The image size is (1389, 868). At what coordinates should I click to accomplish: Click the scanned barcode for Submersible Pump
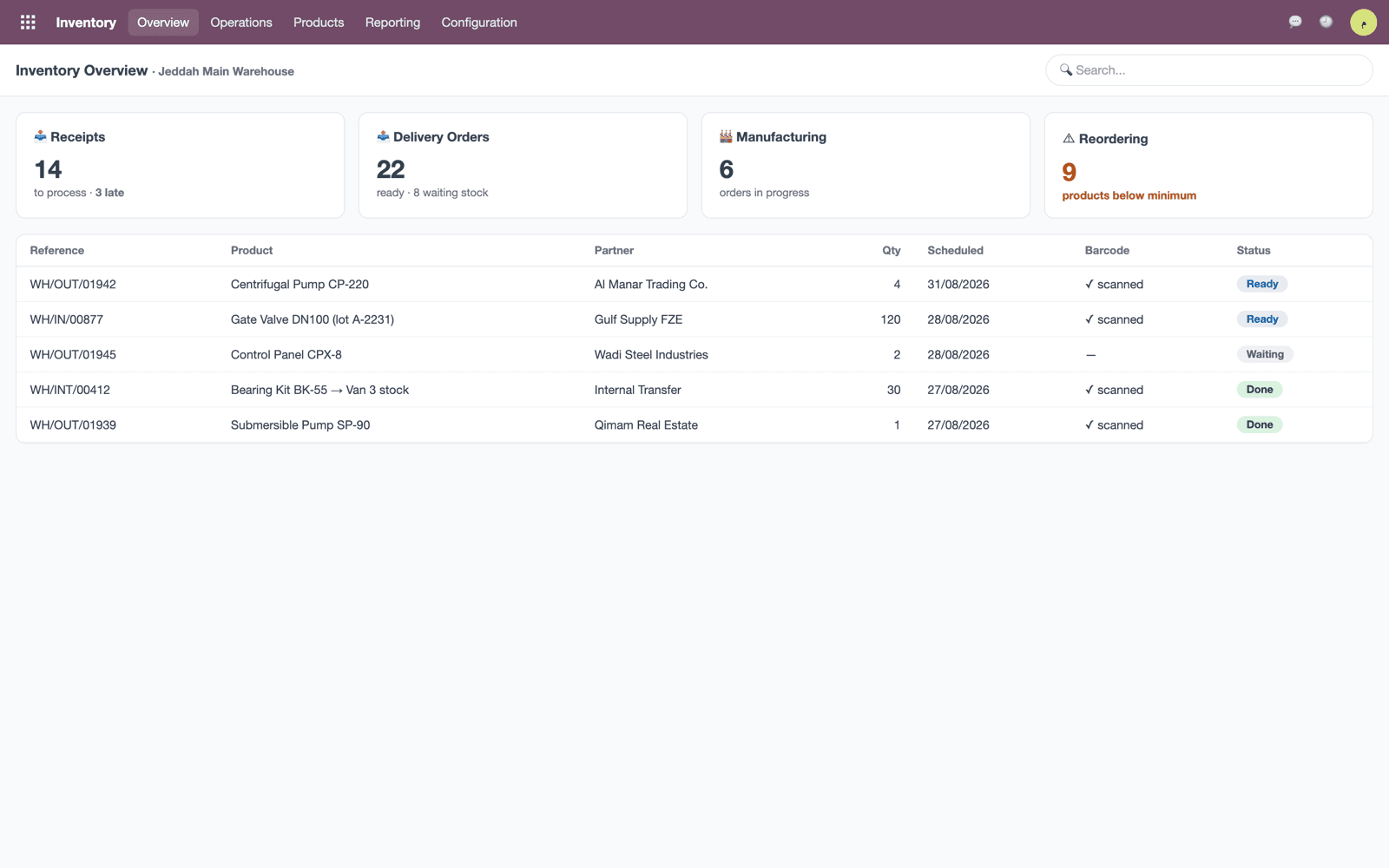point(1114,424)
